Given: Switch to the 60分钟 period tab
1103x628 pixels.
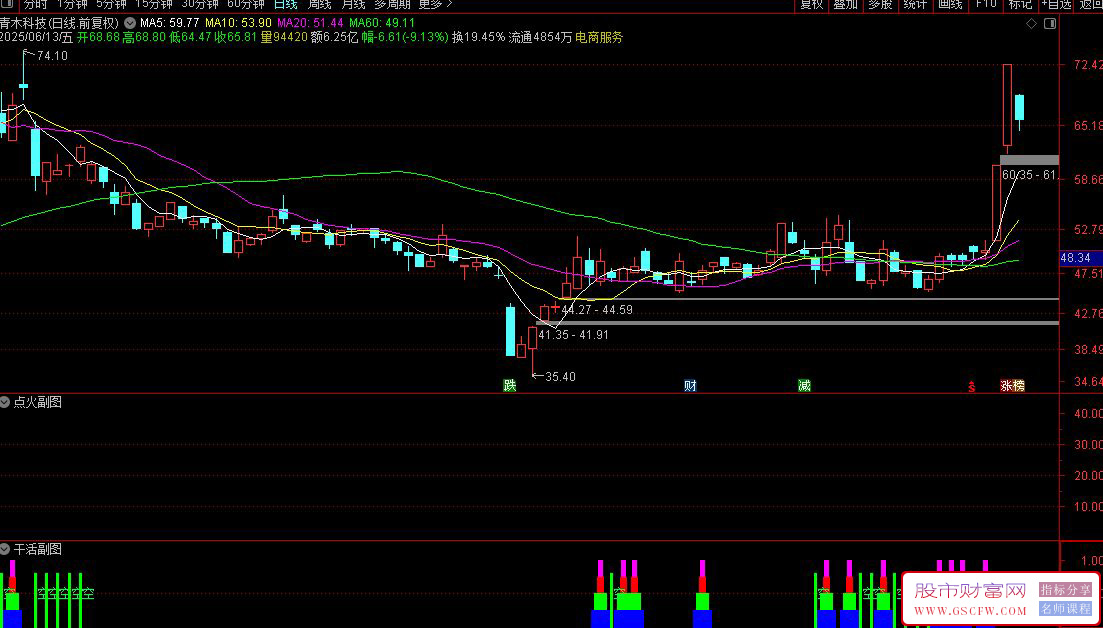Looking at the screenshot, I should pyautogui.click(x=246, y=4).
